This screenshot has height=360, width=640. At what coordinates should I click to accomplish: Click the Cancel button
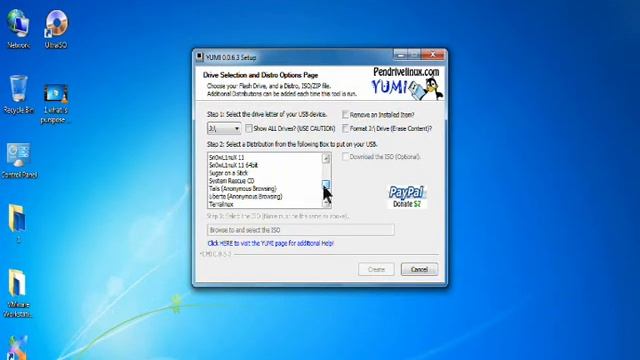pyautogui.click(x=419, y=269)
